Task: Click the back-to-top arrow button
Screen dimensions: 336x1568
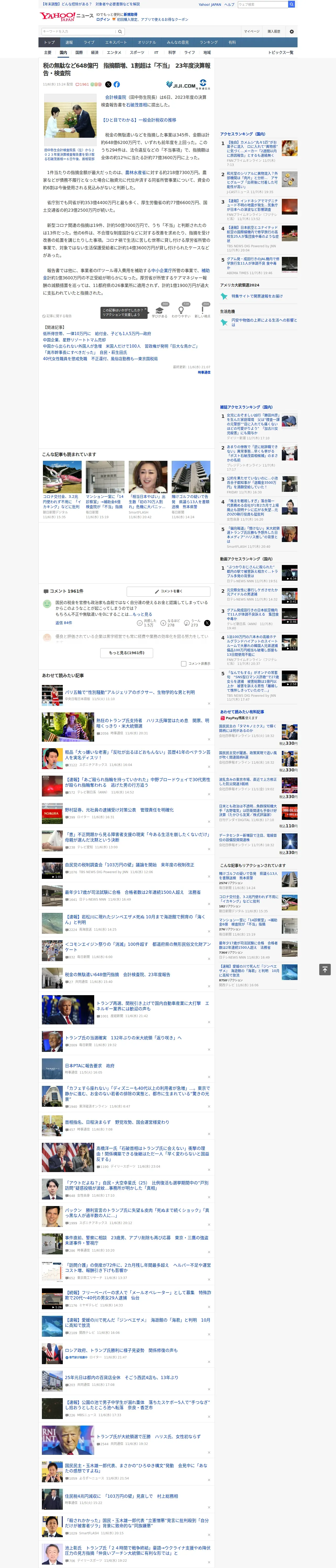Action: (x=325, y=970)
